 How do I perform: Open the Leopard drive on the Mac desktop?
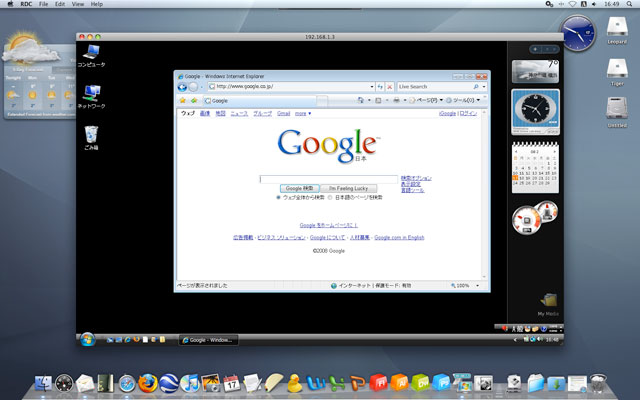click(x=617, y=30)
